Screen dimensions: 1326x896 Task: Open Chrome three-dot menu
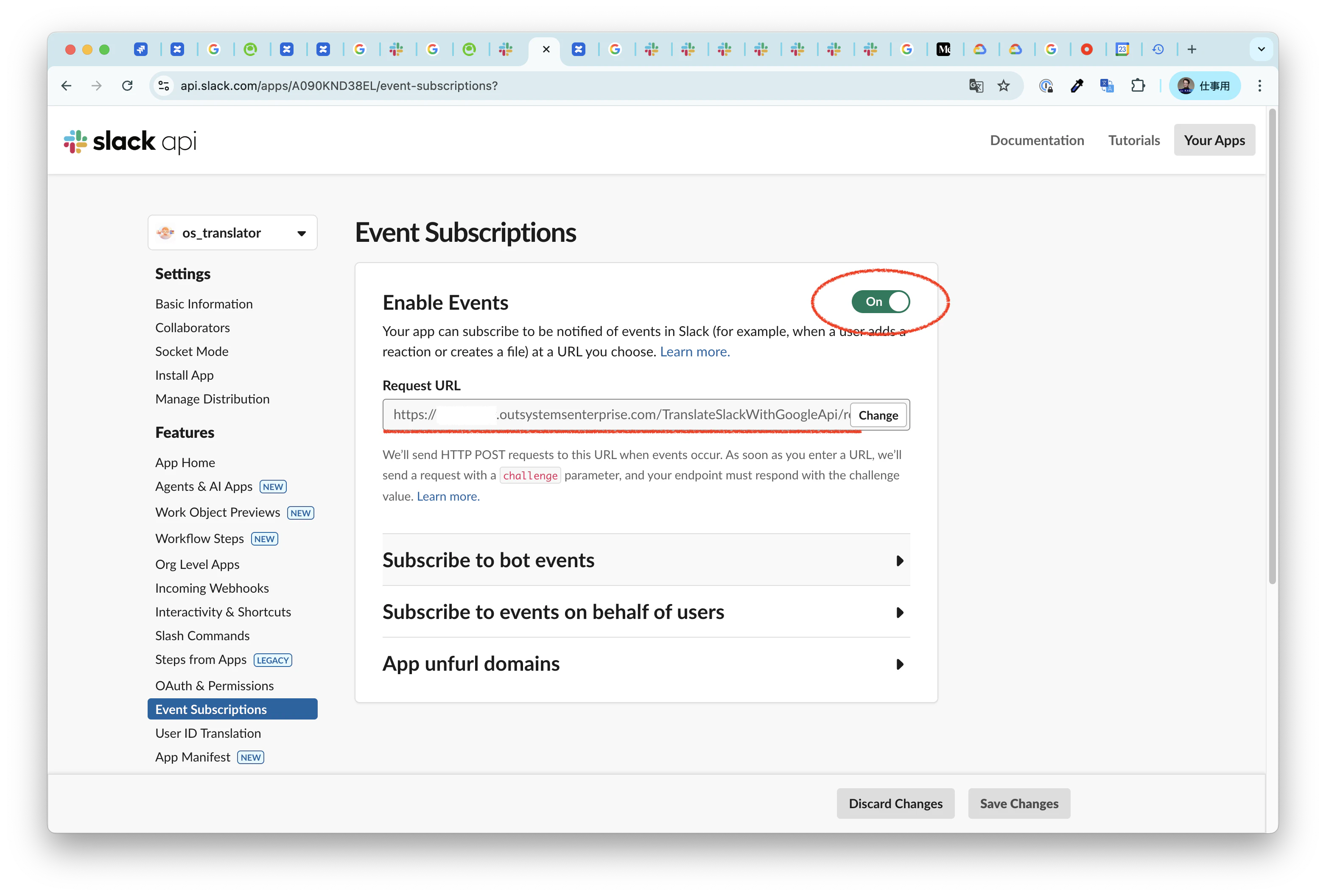[x=1260, y=86]
